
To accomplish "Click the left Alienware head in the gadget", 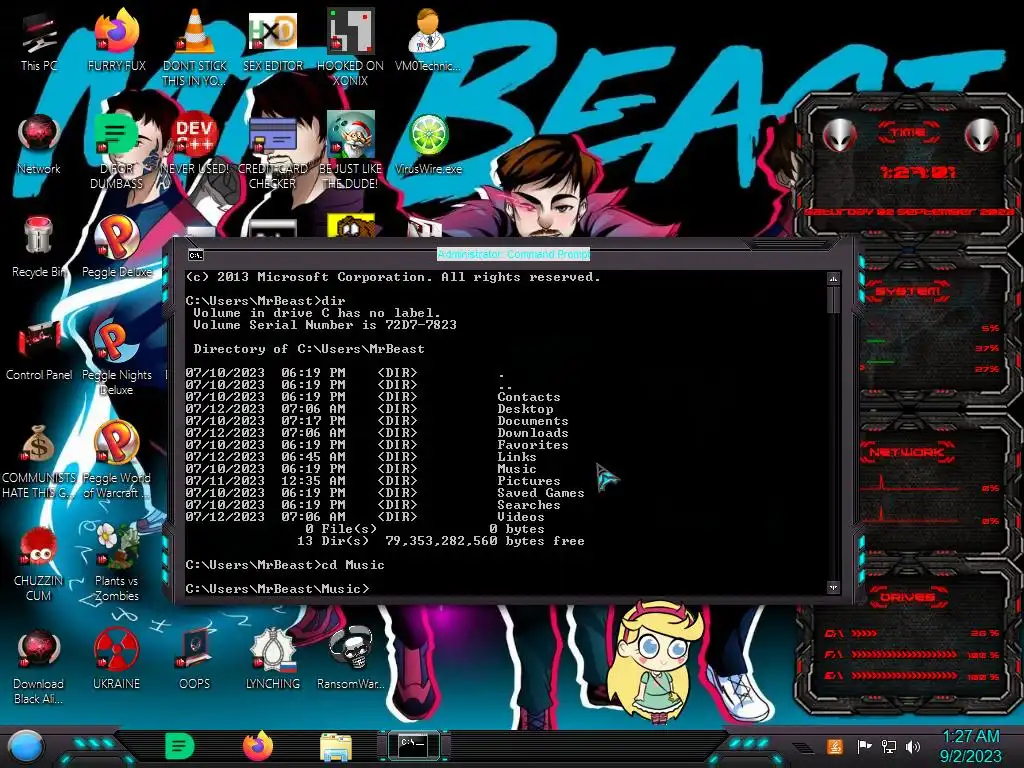I will point(840,135).
